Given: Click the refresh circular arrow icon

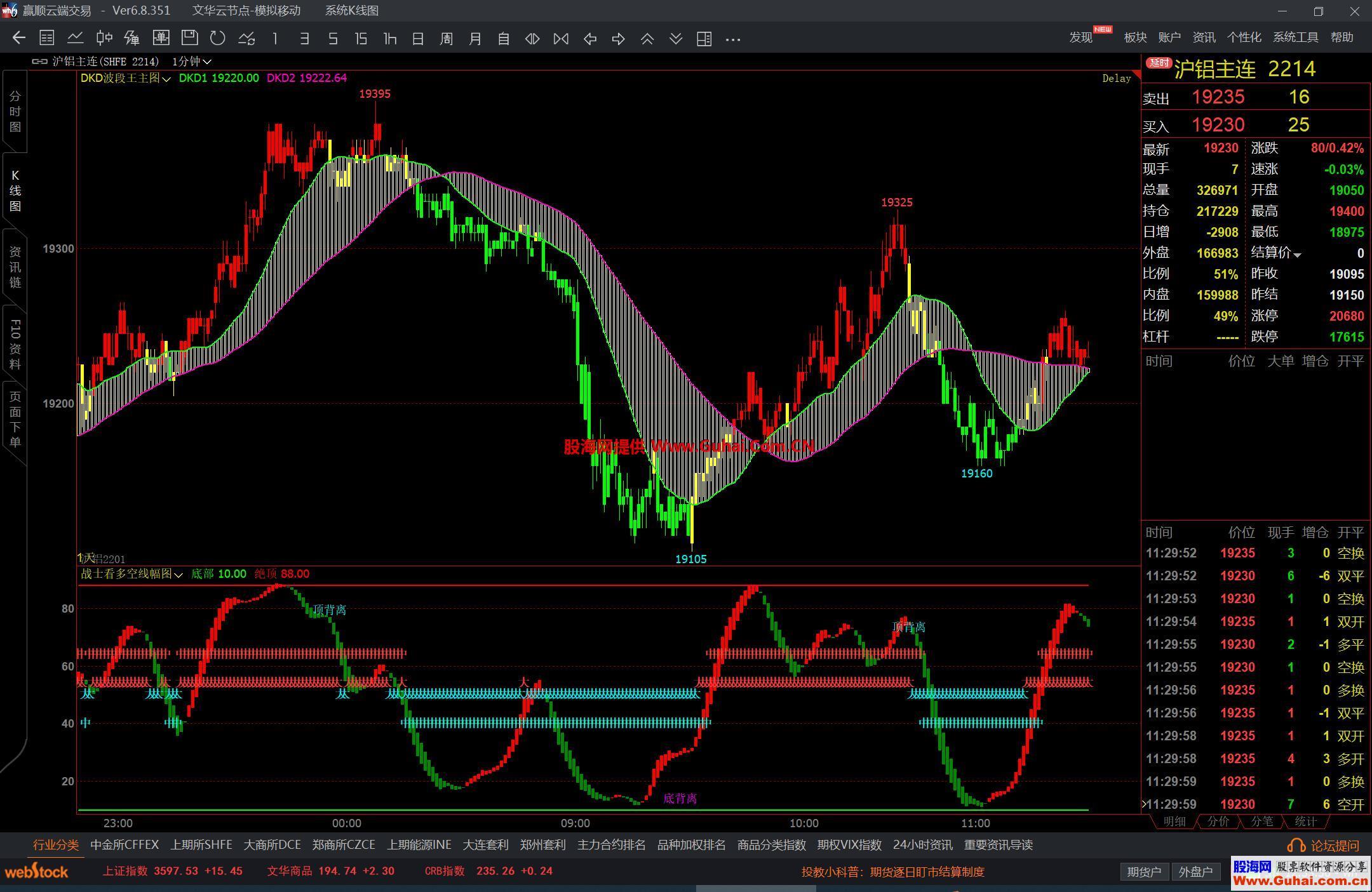Looking at the screenshot, I should 218,38.
